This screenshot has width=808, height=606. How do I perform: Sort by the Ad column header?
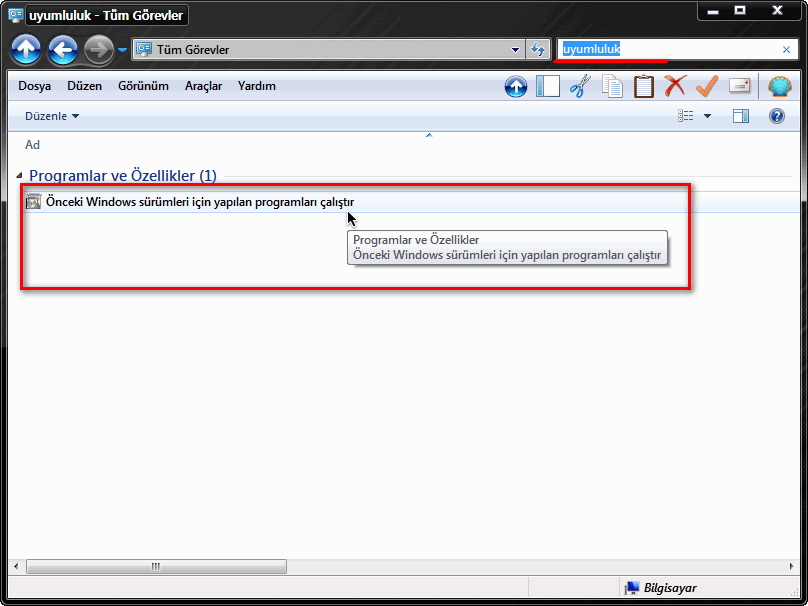[x=32, y=145]
